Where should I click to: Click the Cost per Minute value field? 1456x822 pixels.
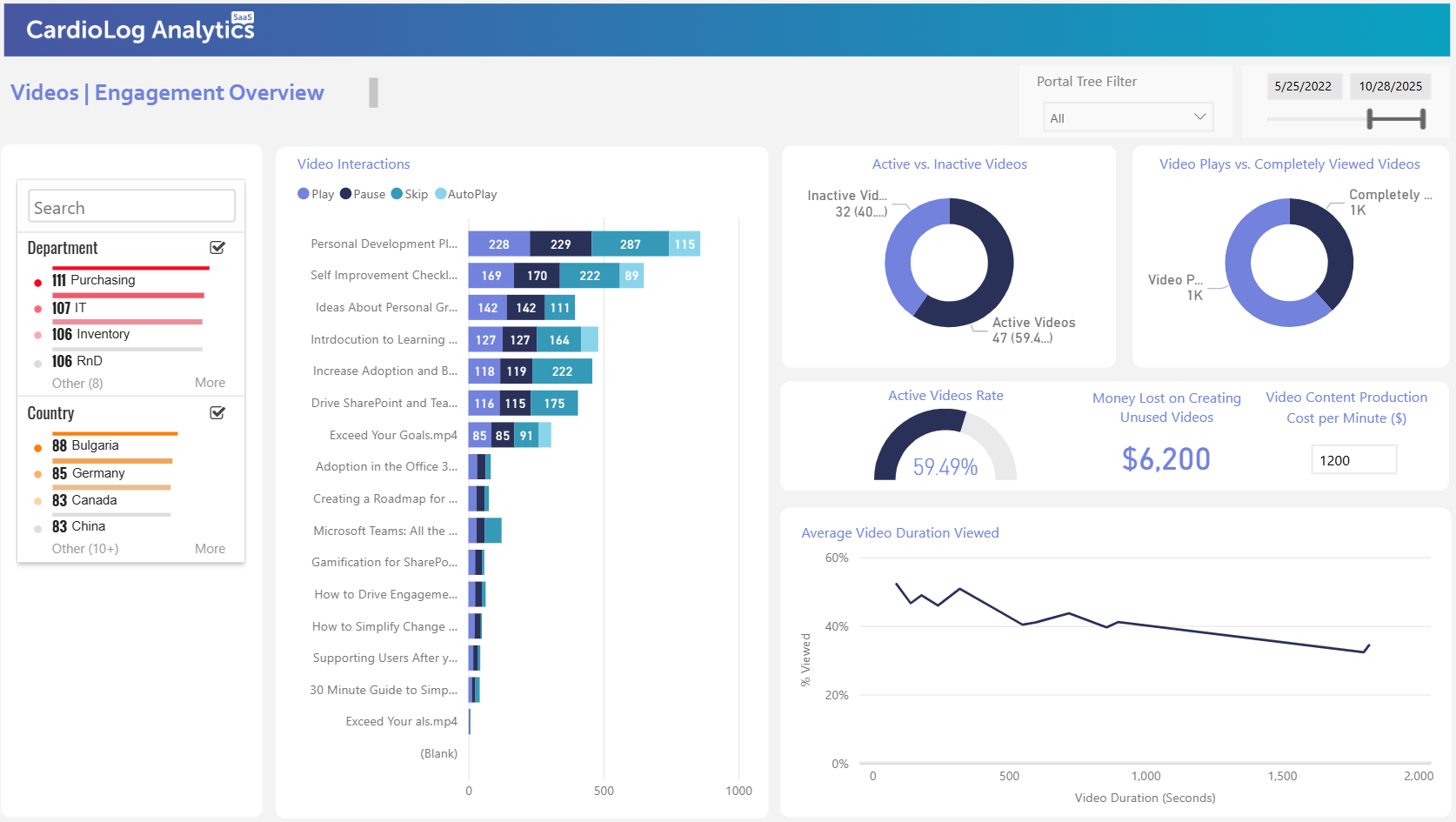click(1353, 460)
